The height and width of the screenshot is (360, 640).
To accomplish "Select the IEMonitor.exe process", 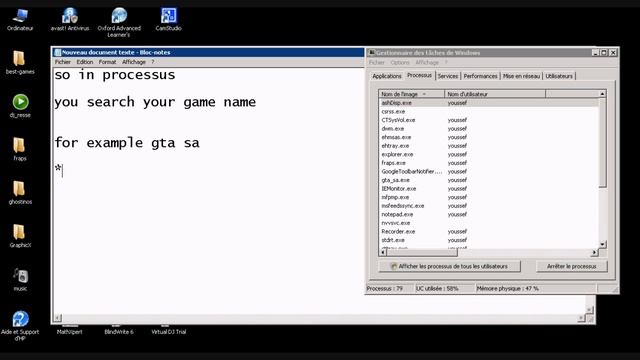I will click(489, 189).
